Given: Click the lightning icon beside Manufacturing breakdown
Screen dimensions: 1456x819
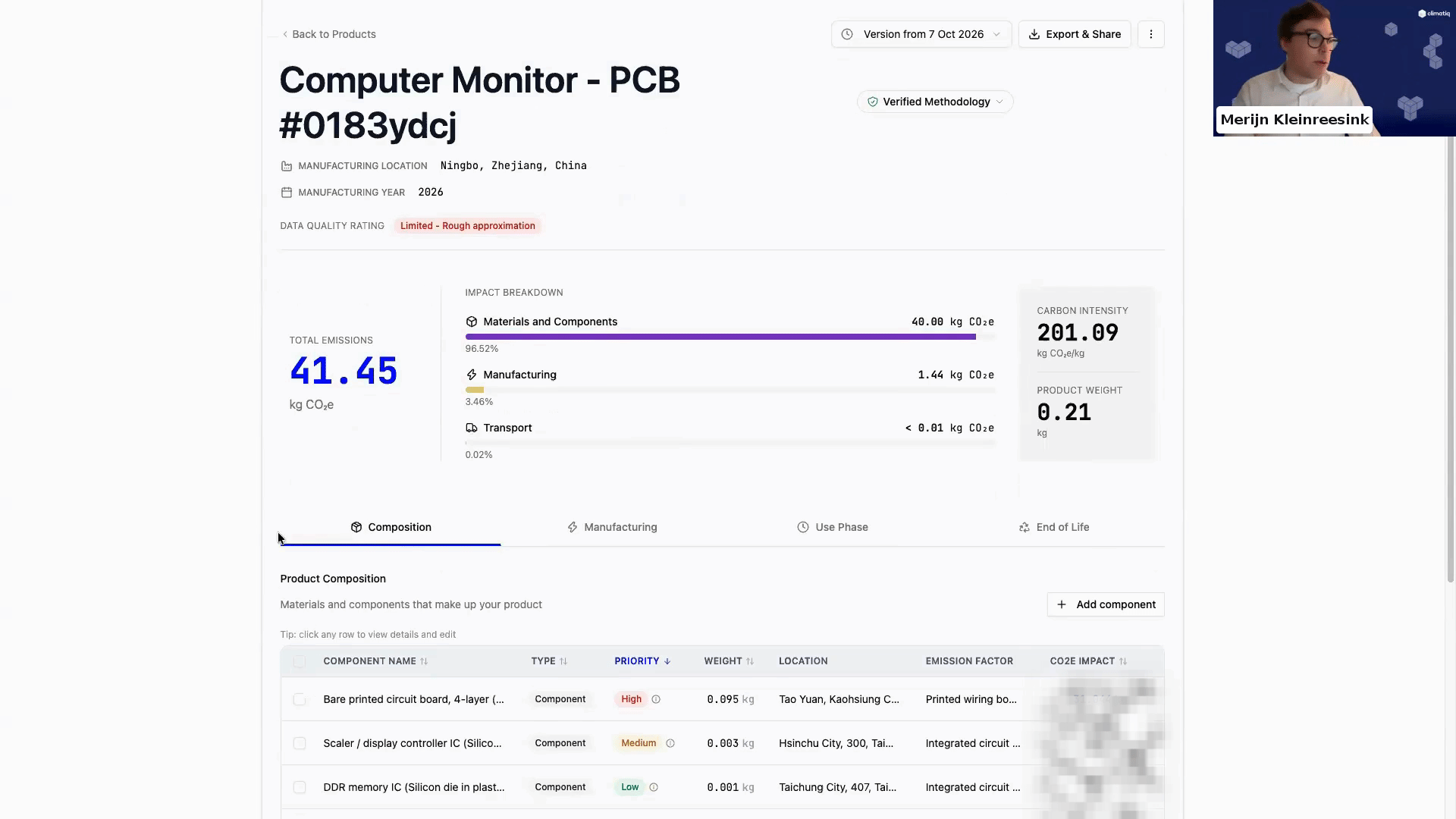Looking at the screenshot, I should coord(471,375).
